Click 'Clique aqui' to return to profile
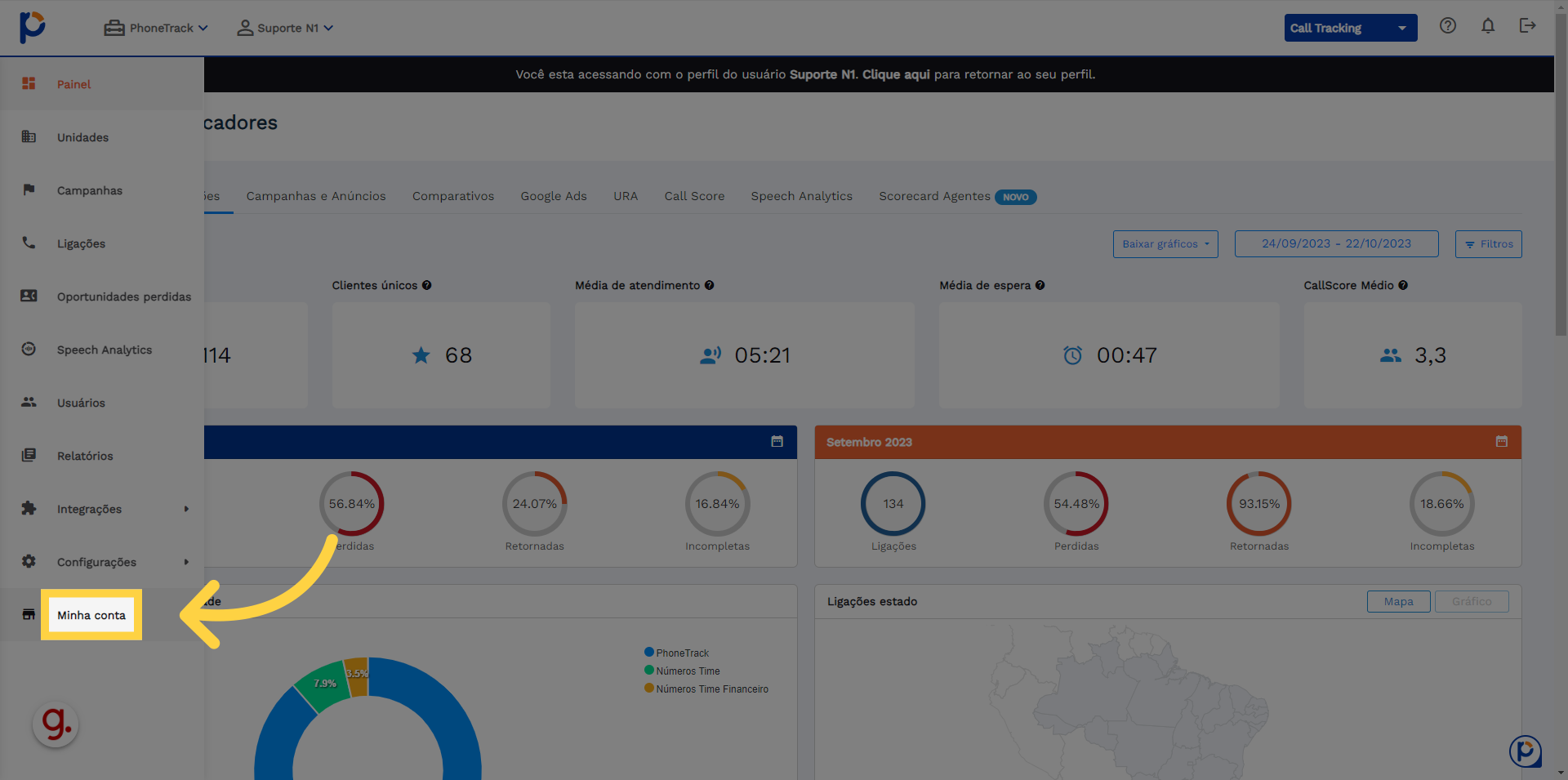 896,74
